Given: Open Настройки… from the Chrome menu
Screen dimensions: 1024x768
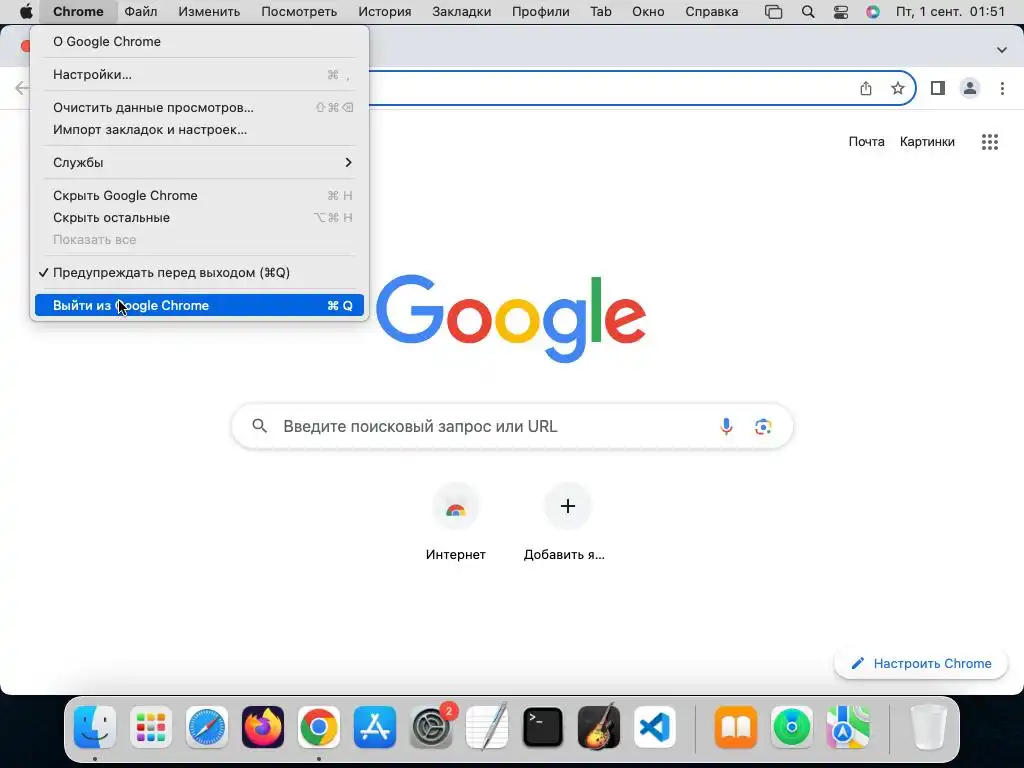Looking at the screenshot, I should tap(199, 74).
